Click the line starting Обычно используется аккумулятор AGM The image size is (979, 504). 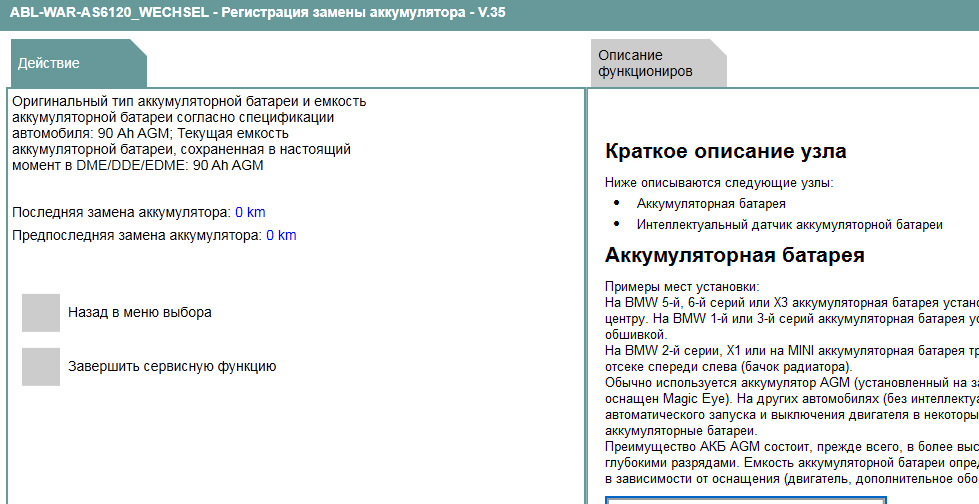(x=792, y=383)
